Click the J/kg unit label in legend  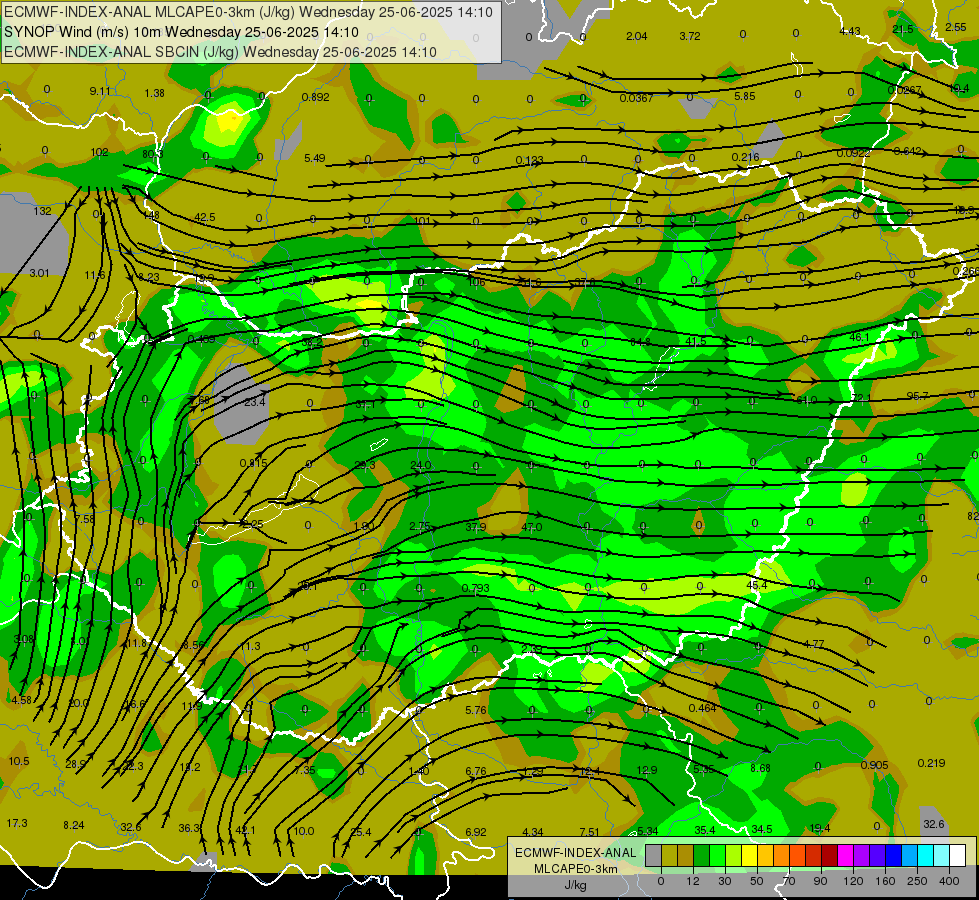[575, 885]
